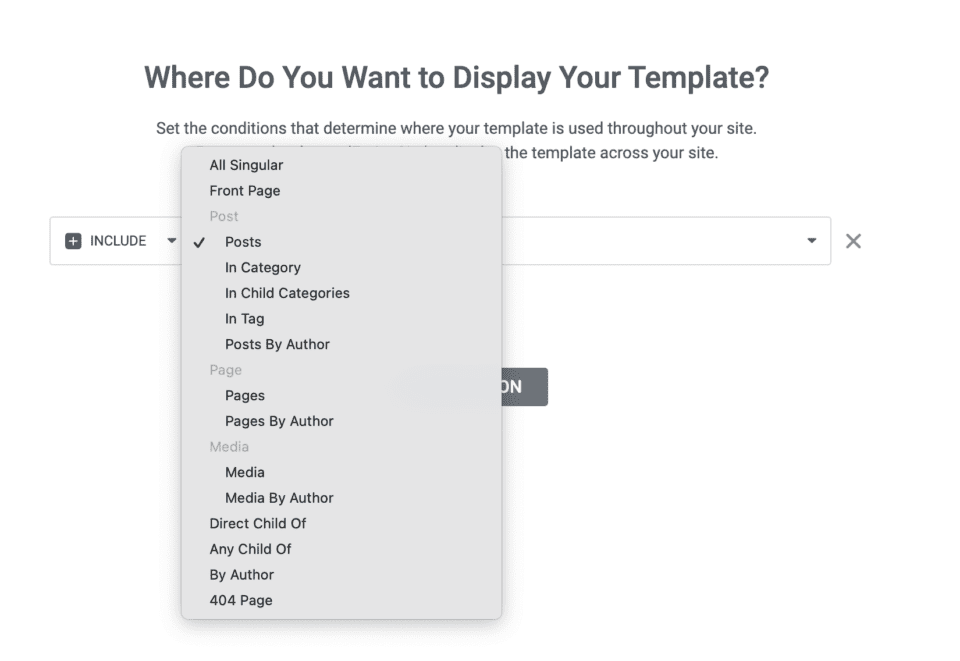
Task: Choose Media By Author
Action: (279, 498)
